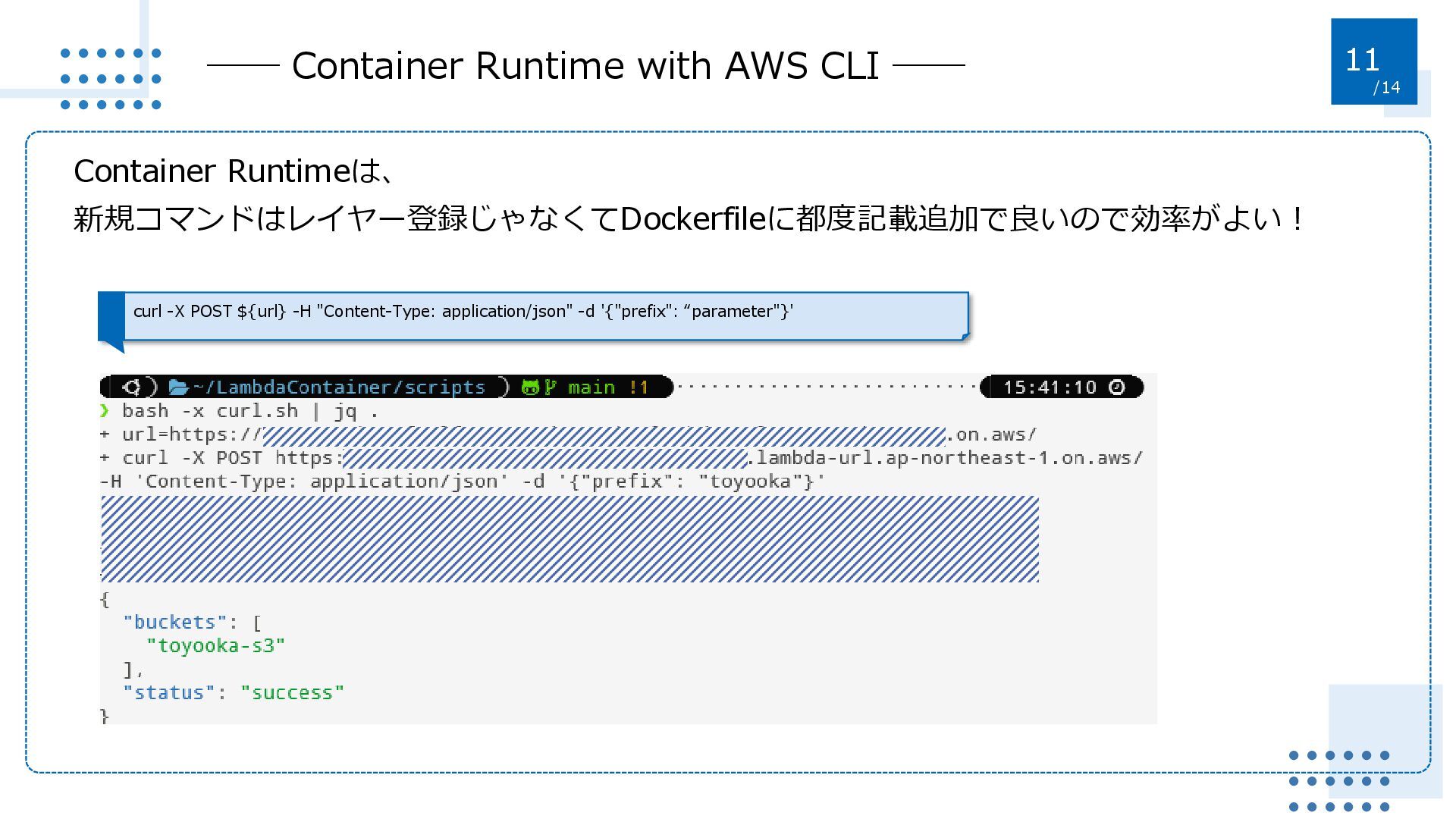The image size is (1456, 819).
Task: Click the slide number 11 badge
Action: [1373, 61]
